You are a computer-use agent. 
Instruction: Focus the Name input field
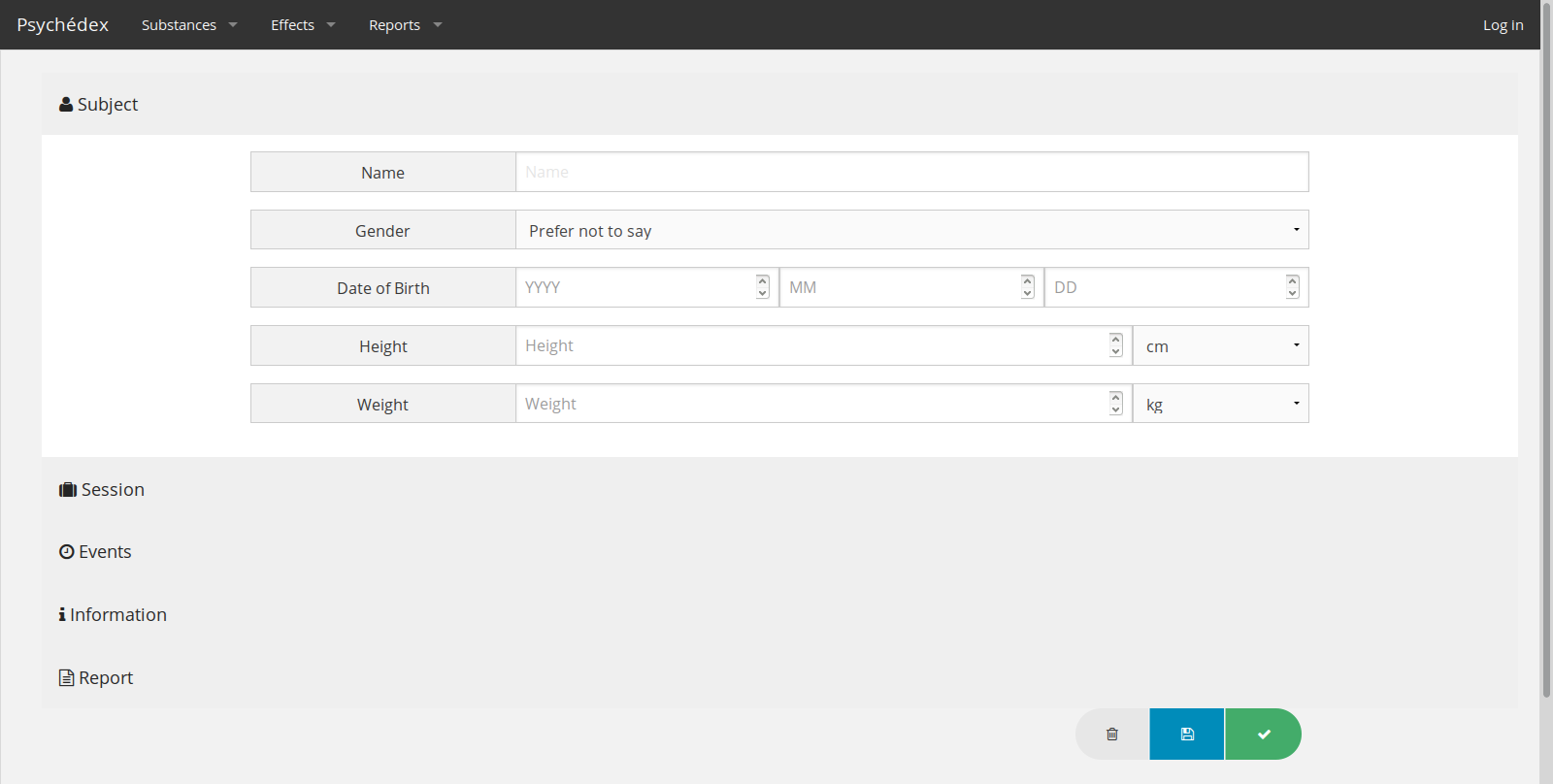[x=911, y=173]
